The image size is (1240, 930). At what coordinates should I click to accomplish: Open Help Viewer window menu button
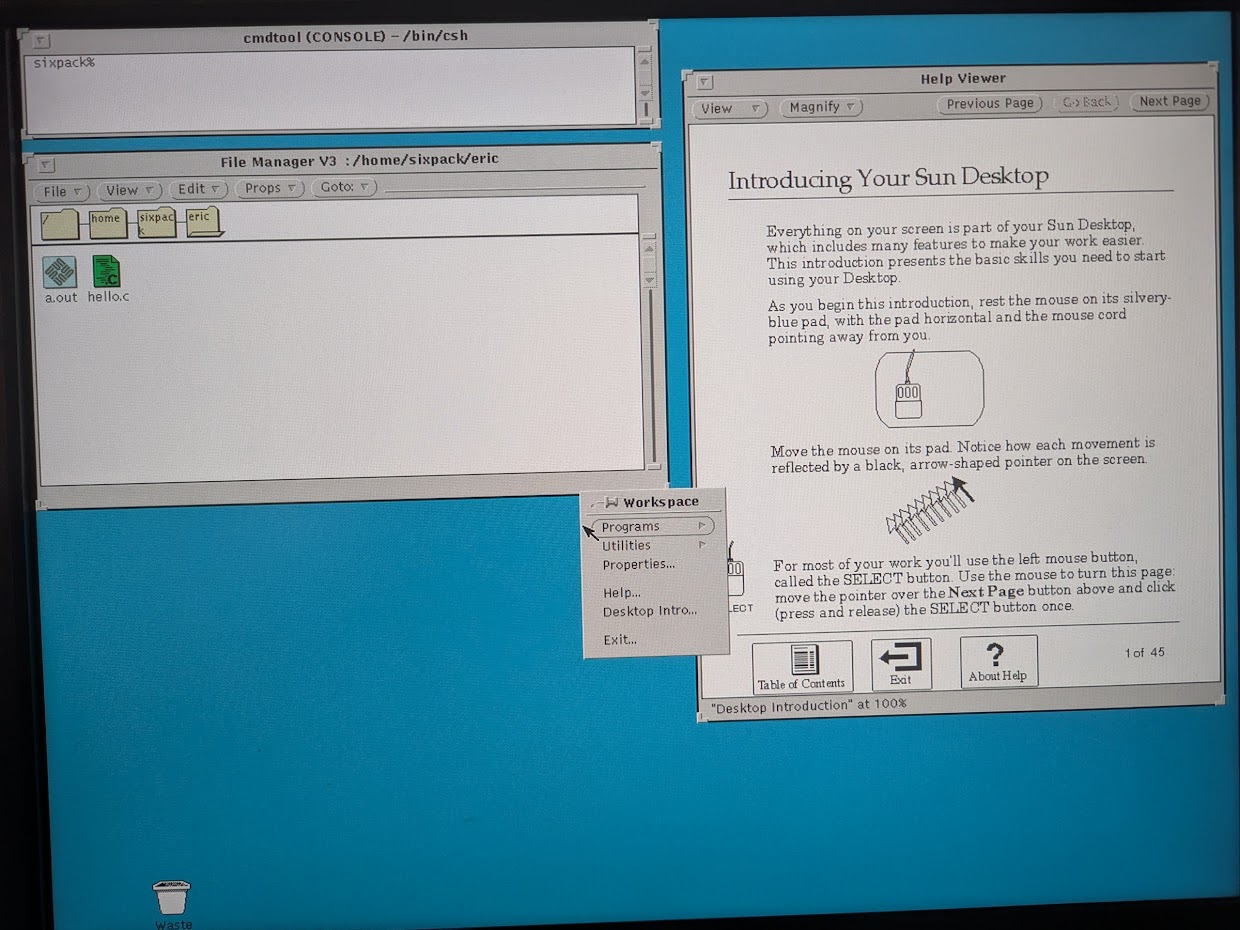coord(704,82)
